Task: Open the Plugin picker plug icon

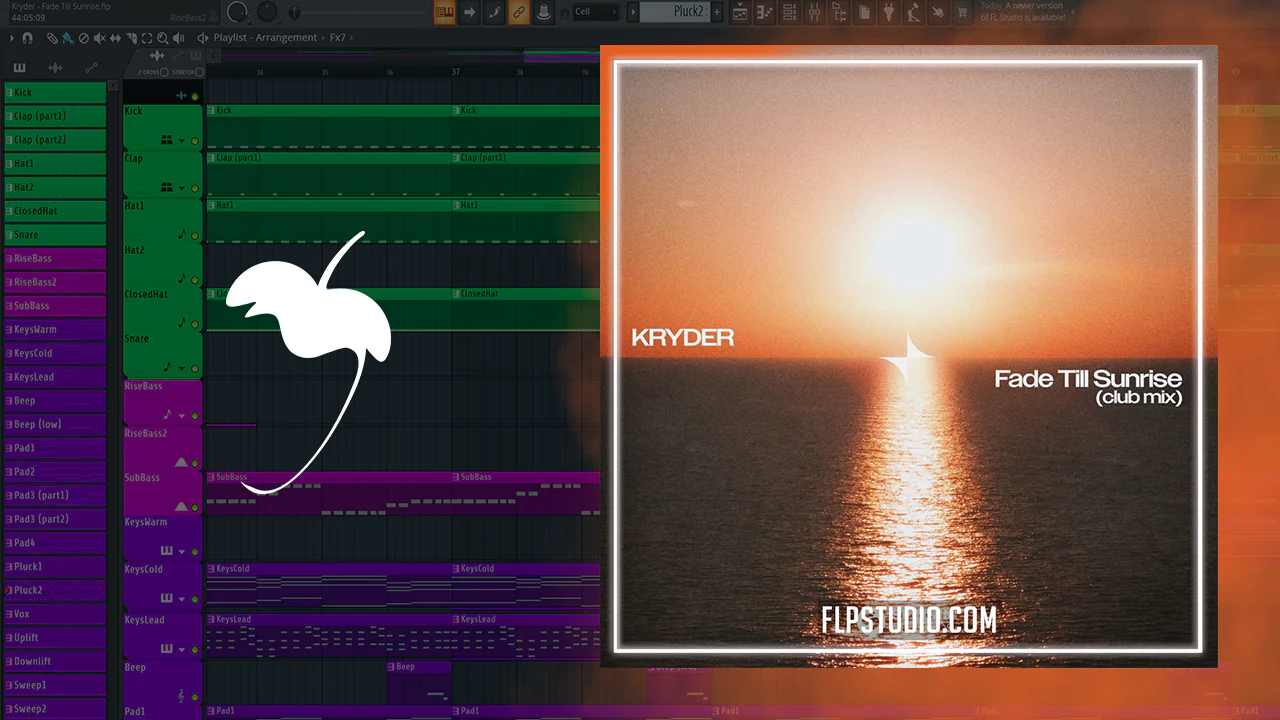Action: (x=889, y=12)
